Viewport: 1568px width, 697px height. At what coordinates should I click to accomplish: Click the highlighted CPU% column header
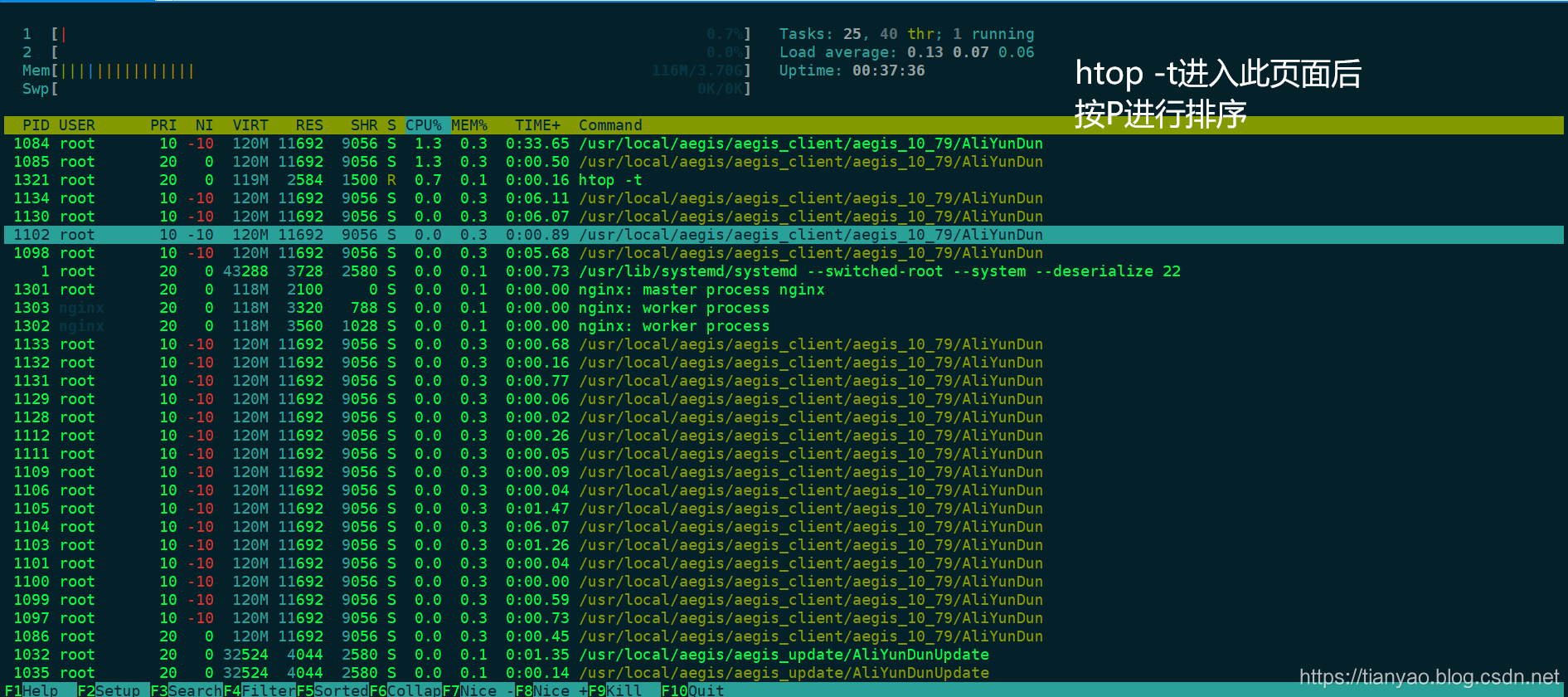tap(424, 125)
